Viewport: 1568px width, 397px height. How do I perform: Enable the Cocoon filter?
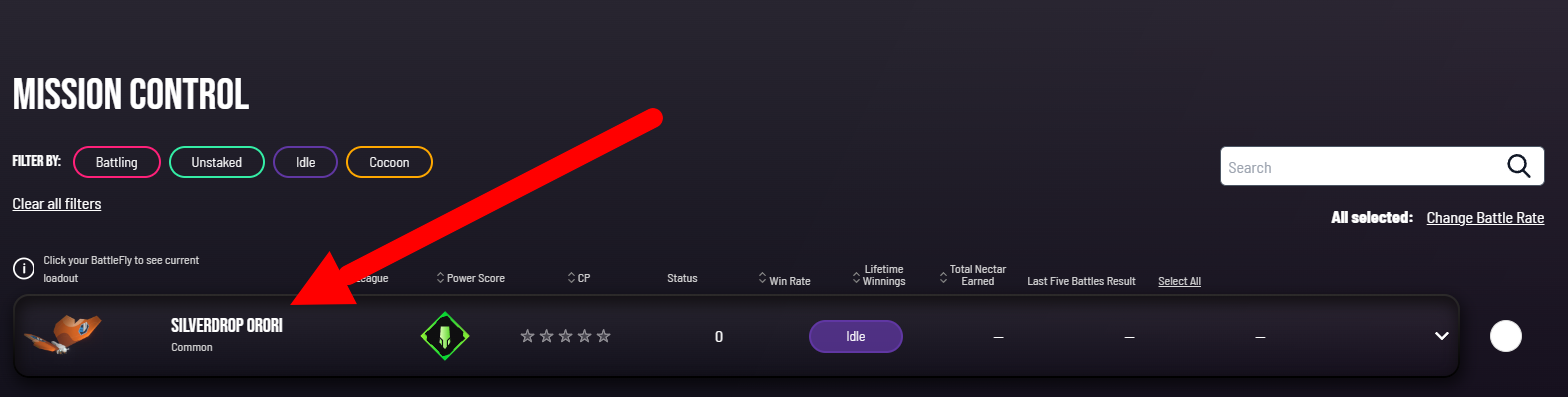click(x=389, y=162)
